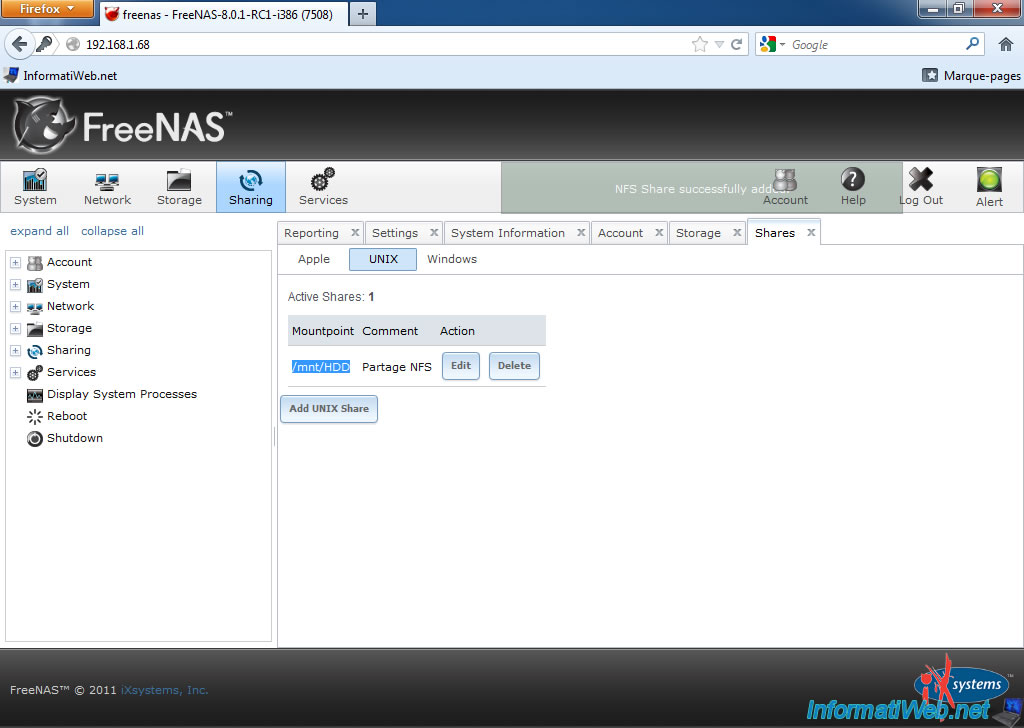Viewport: 1024px width, 728px height.
Task: Open Marque-pages bookmarks icon
Action: coord(929,75)
